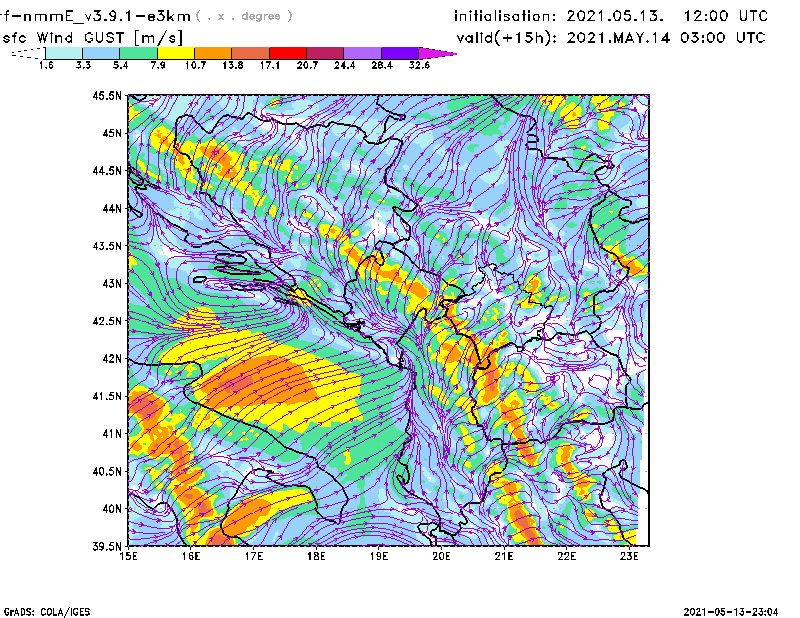The height and width of the screenshot is (618, 800).
Task: Select the red legend swatch from 17.1 to 20.7
Action: point(290,53)
